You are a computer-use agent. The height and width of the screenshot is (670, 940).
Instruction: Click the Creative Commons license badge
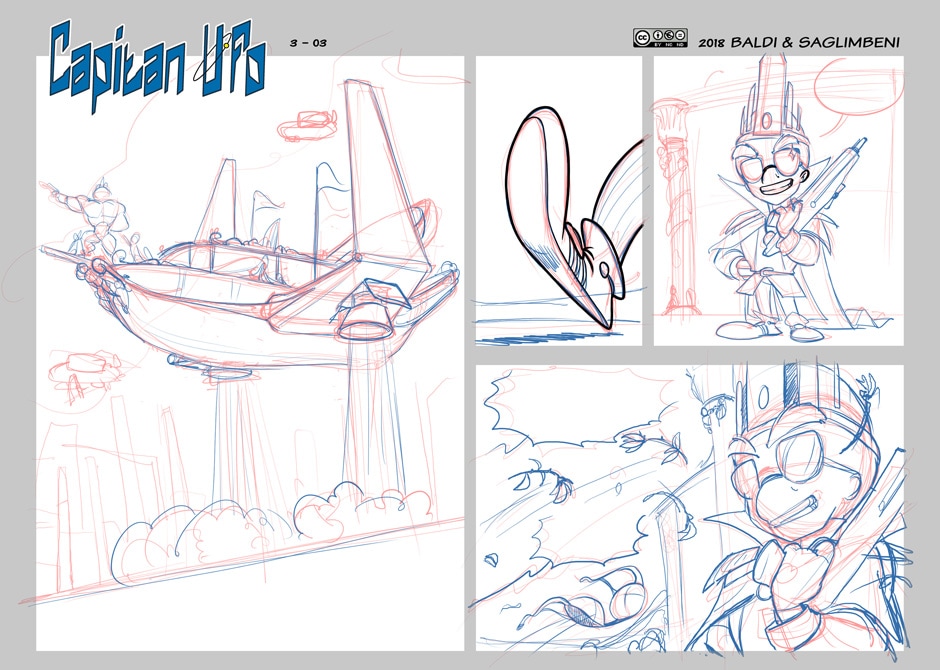click(660, 39)
